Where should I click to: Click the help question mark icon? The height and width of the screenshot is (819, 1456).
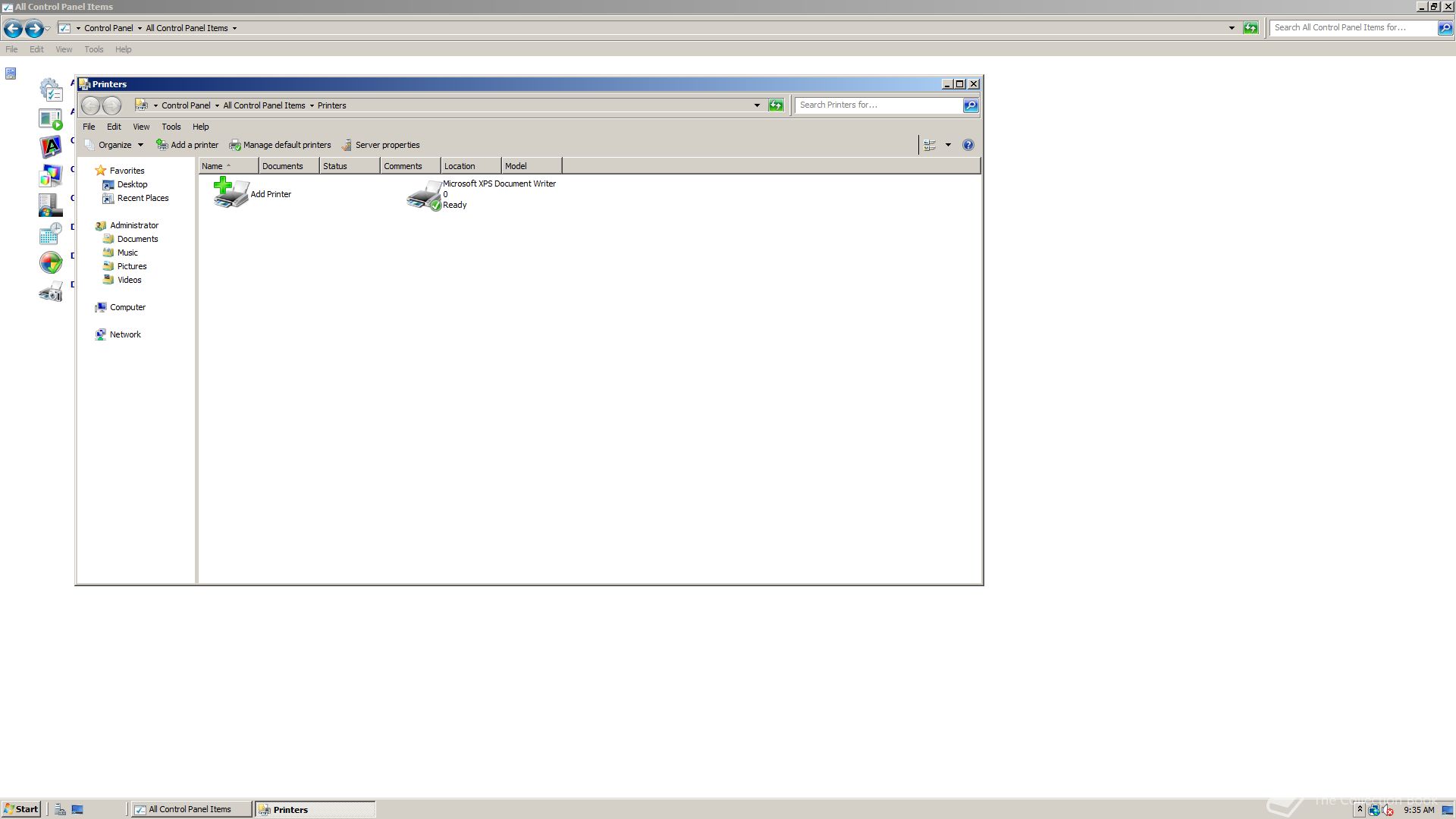[968, 145]
